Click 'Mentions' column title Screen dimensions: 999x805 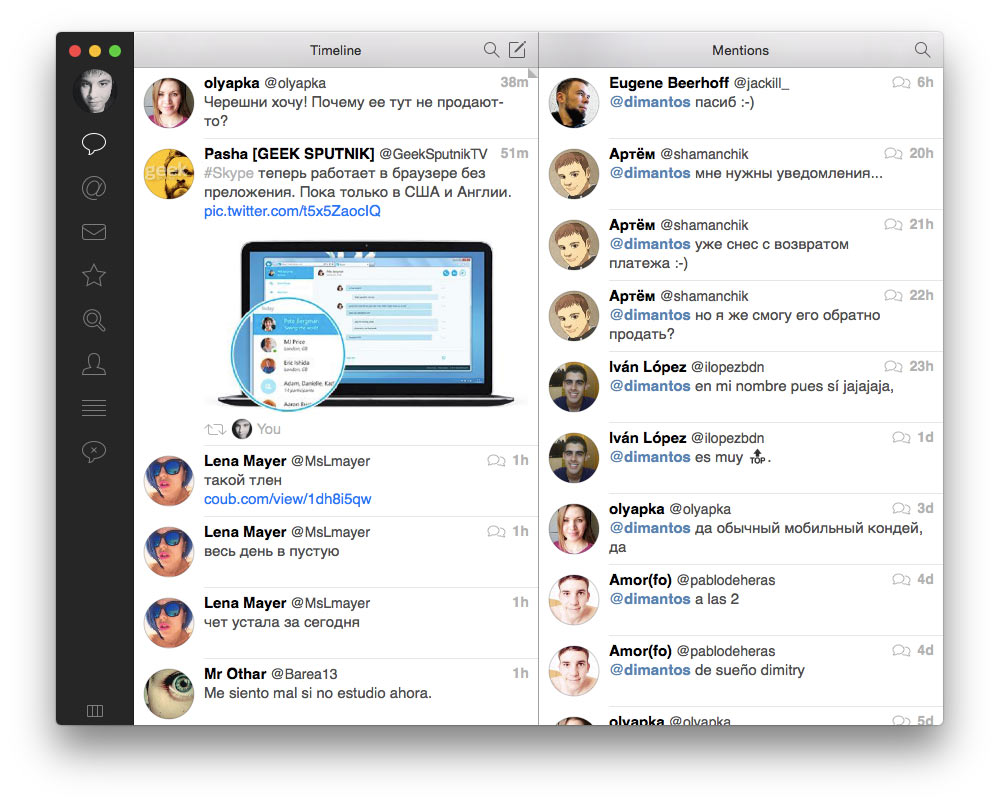click(x=740, y=50)
